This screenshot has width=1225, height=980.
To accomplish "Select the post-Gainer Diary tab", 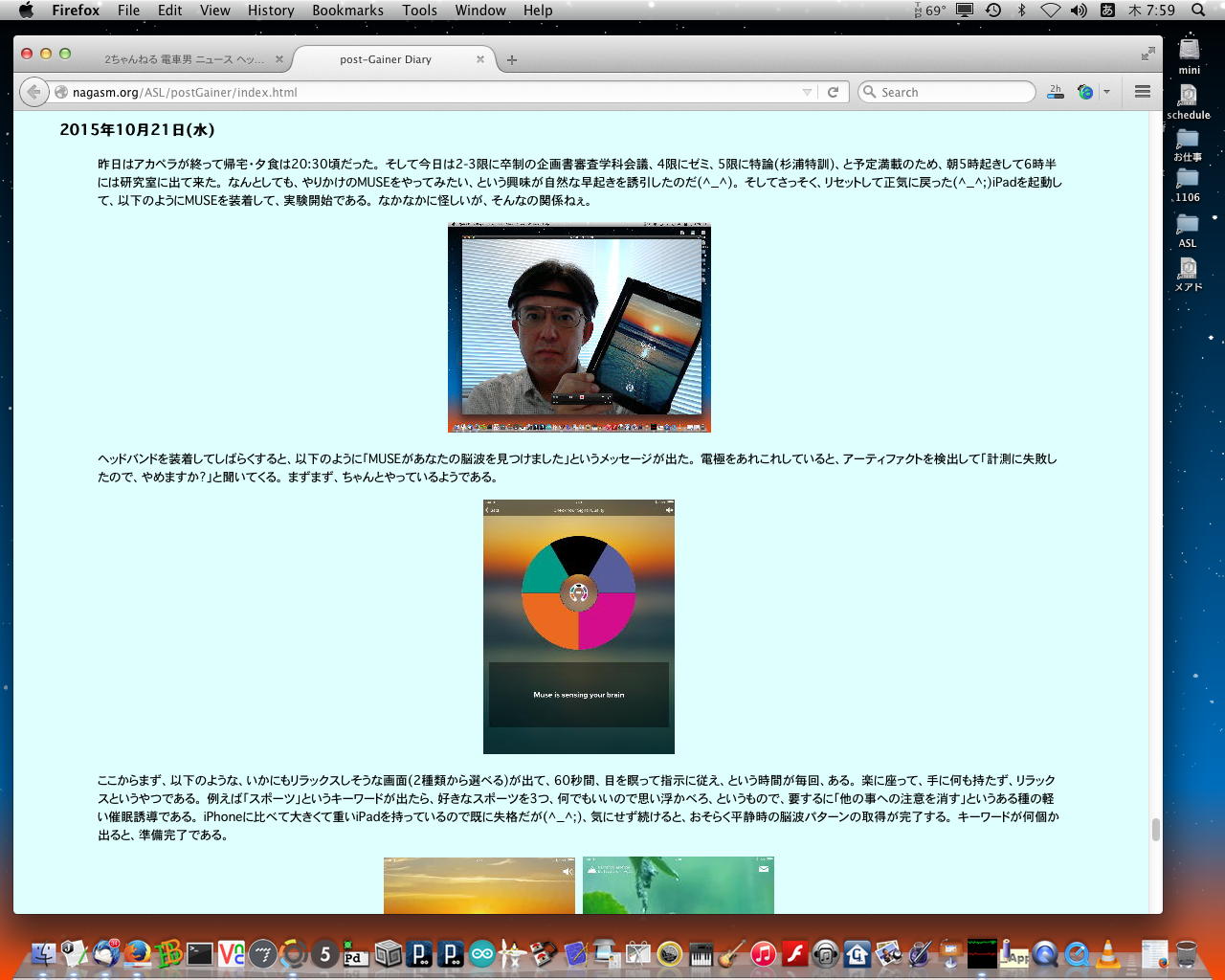I will (386, 59).
